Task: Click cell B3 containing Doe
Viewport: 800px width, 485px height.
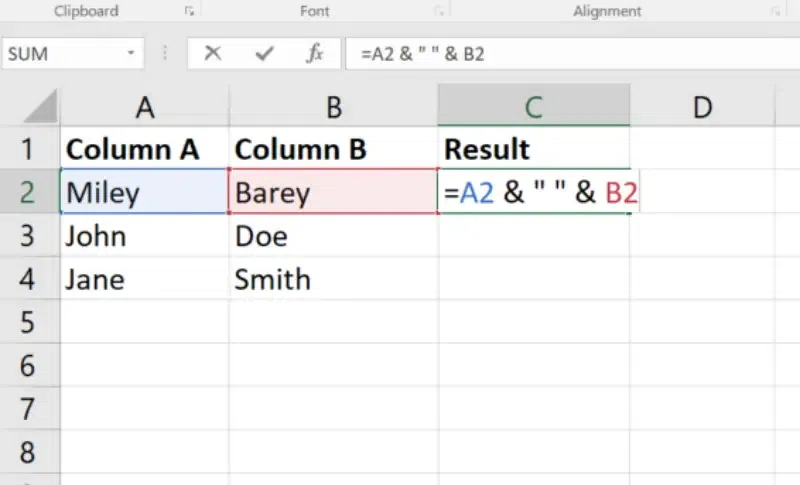Action: (333, 237)
